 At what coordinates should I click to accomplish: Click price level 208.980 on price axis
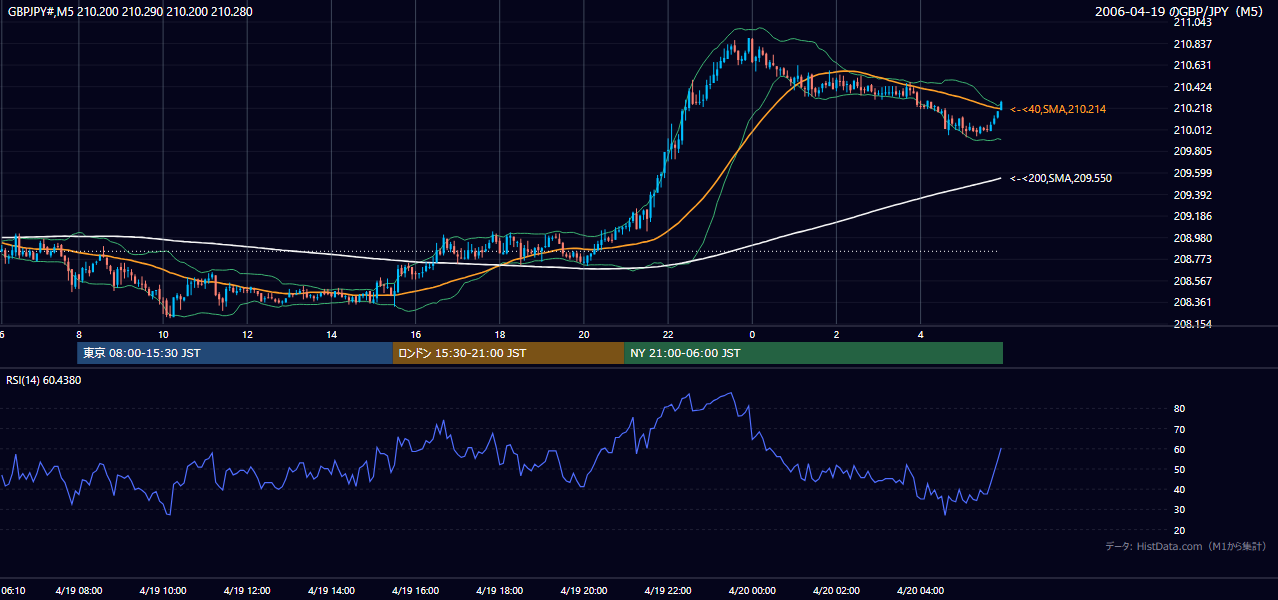point(1193,238)
